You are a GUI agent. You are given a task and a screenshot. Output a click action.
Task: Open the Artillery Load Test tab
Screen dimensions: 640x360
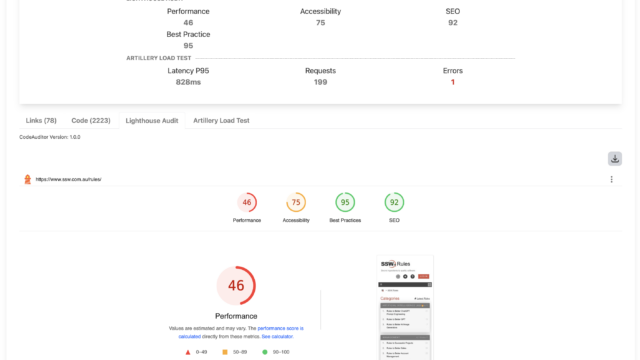click(221, 120)
